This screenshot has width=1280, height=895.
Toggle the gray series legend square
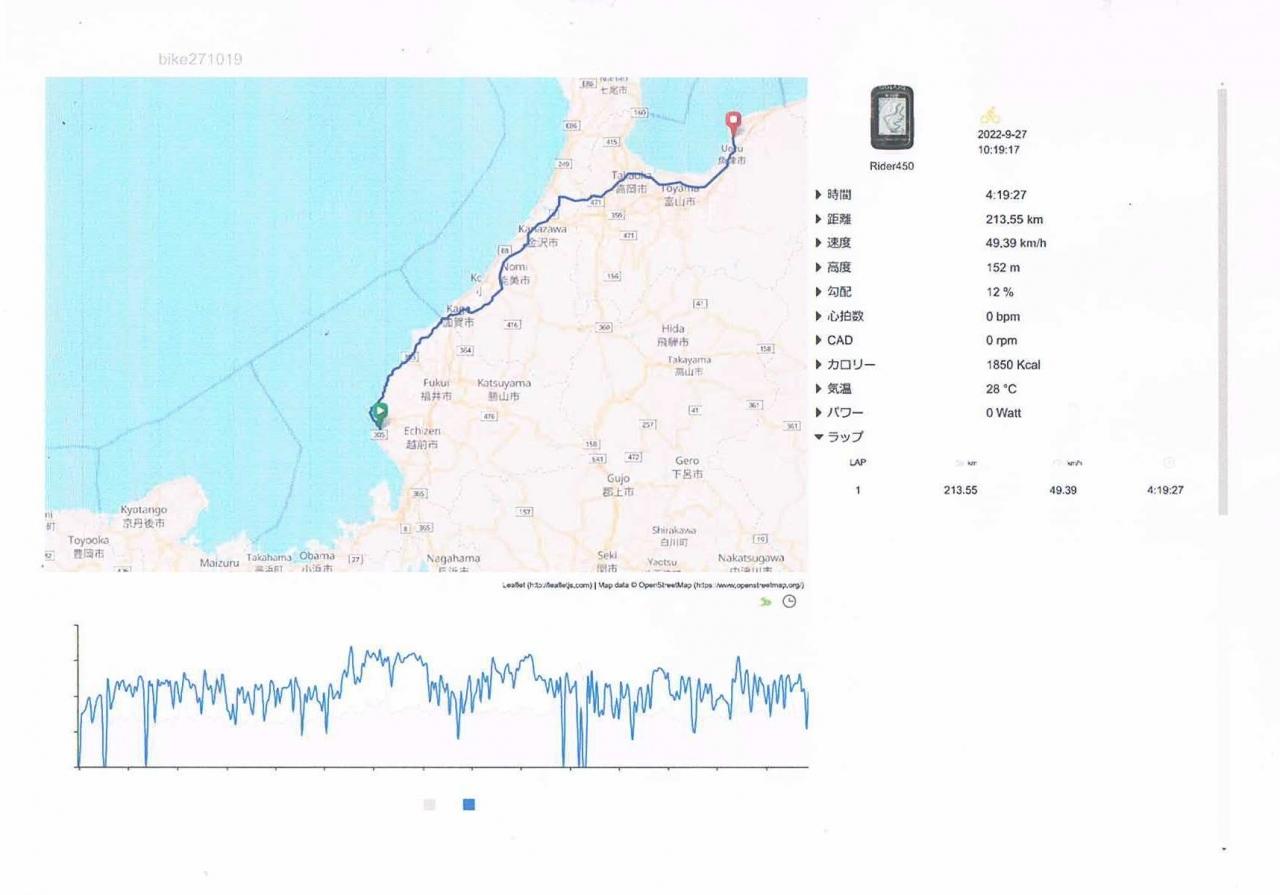pyautogui.click(x=430, y=804)
